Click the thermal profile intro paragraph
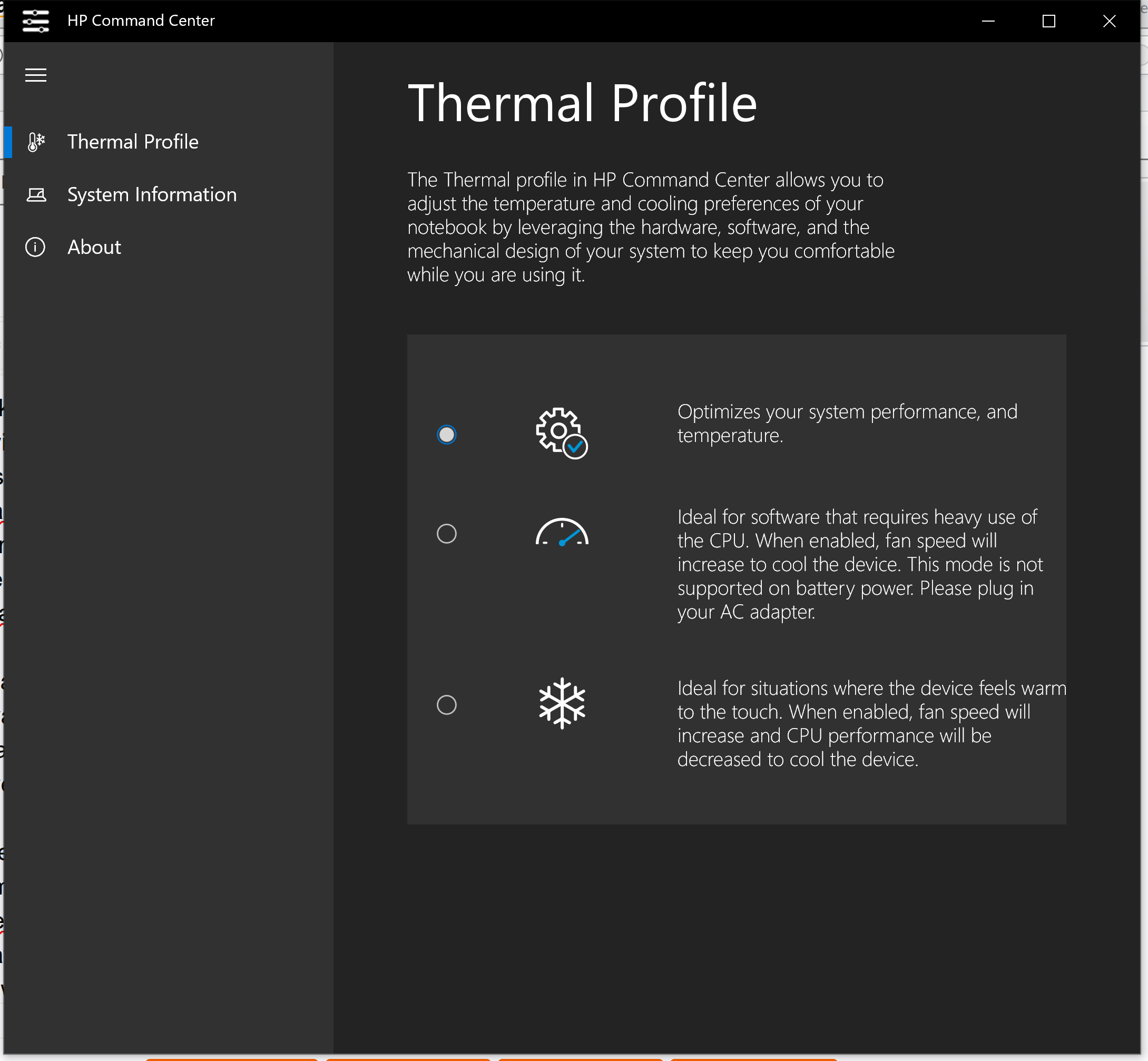Screen dimensions: 1148x1061 pos(651,228)
